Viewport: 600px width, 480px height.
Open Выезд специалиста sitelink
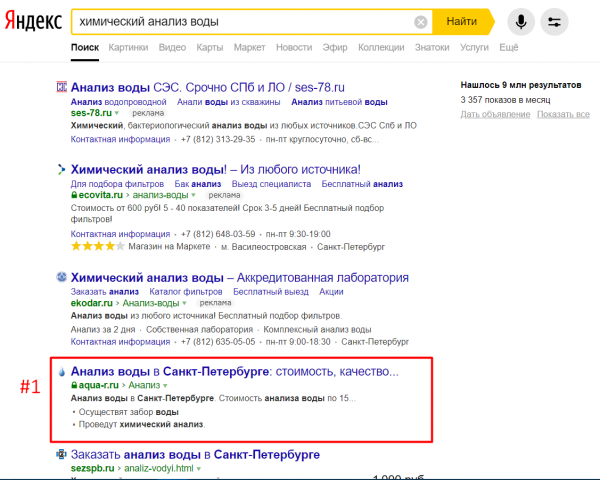click(271, 184)
